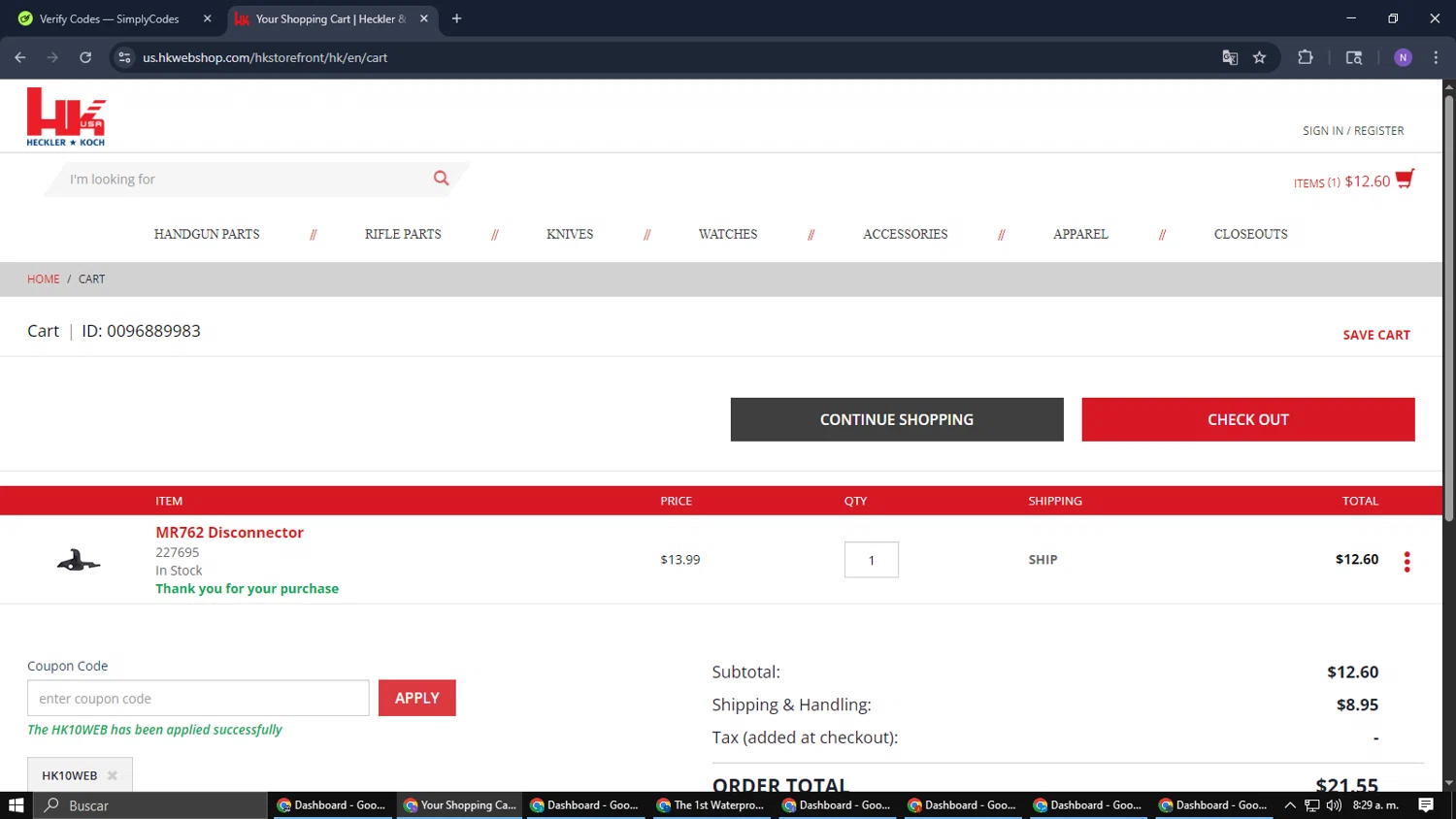This screenshot has height=819, width=1456.
Task: Click the Cart ID 0096889983 text
Action: pos(141,331)
